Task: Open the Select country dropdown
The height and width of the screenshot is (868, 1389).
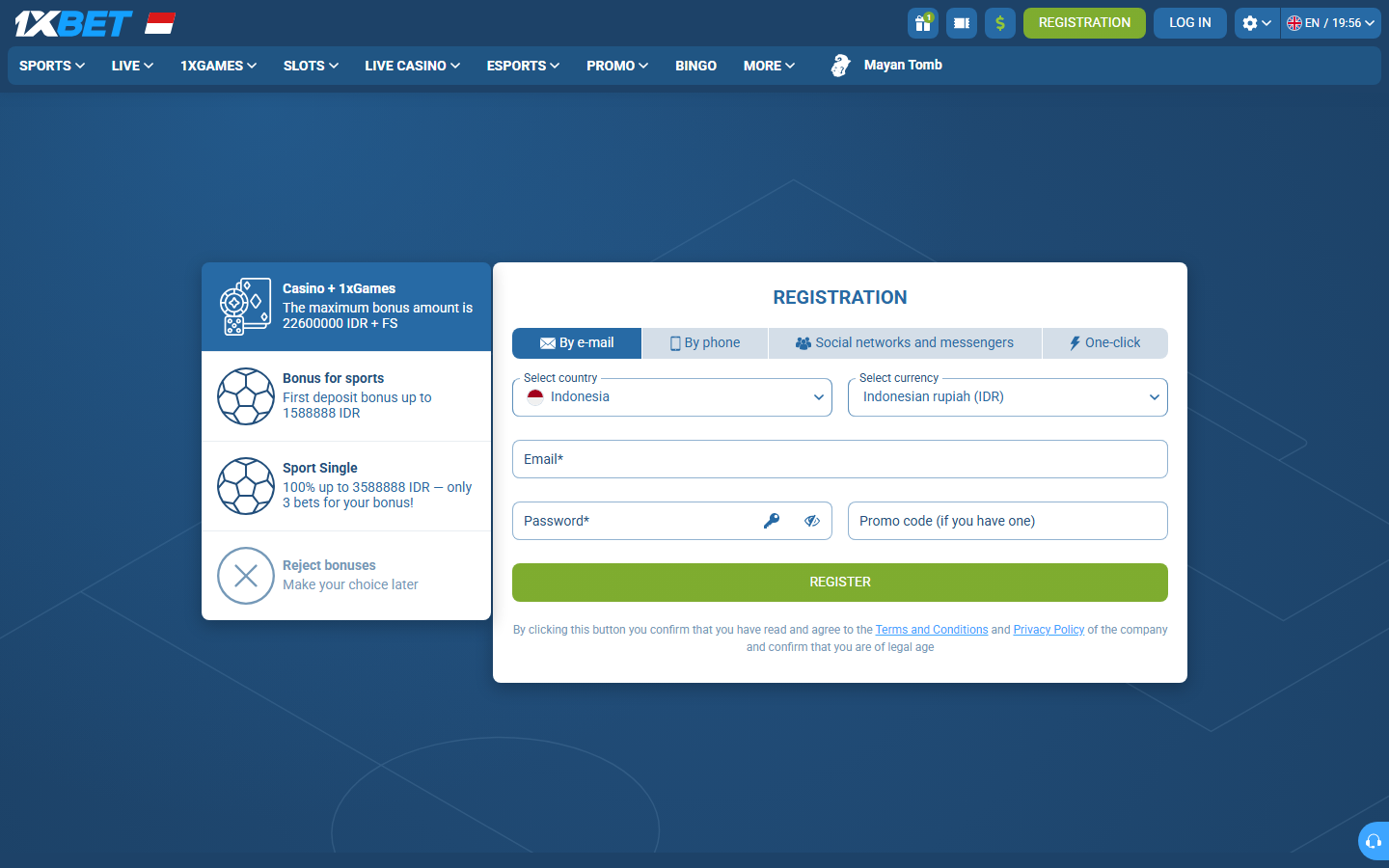Action: 672,397
